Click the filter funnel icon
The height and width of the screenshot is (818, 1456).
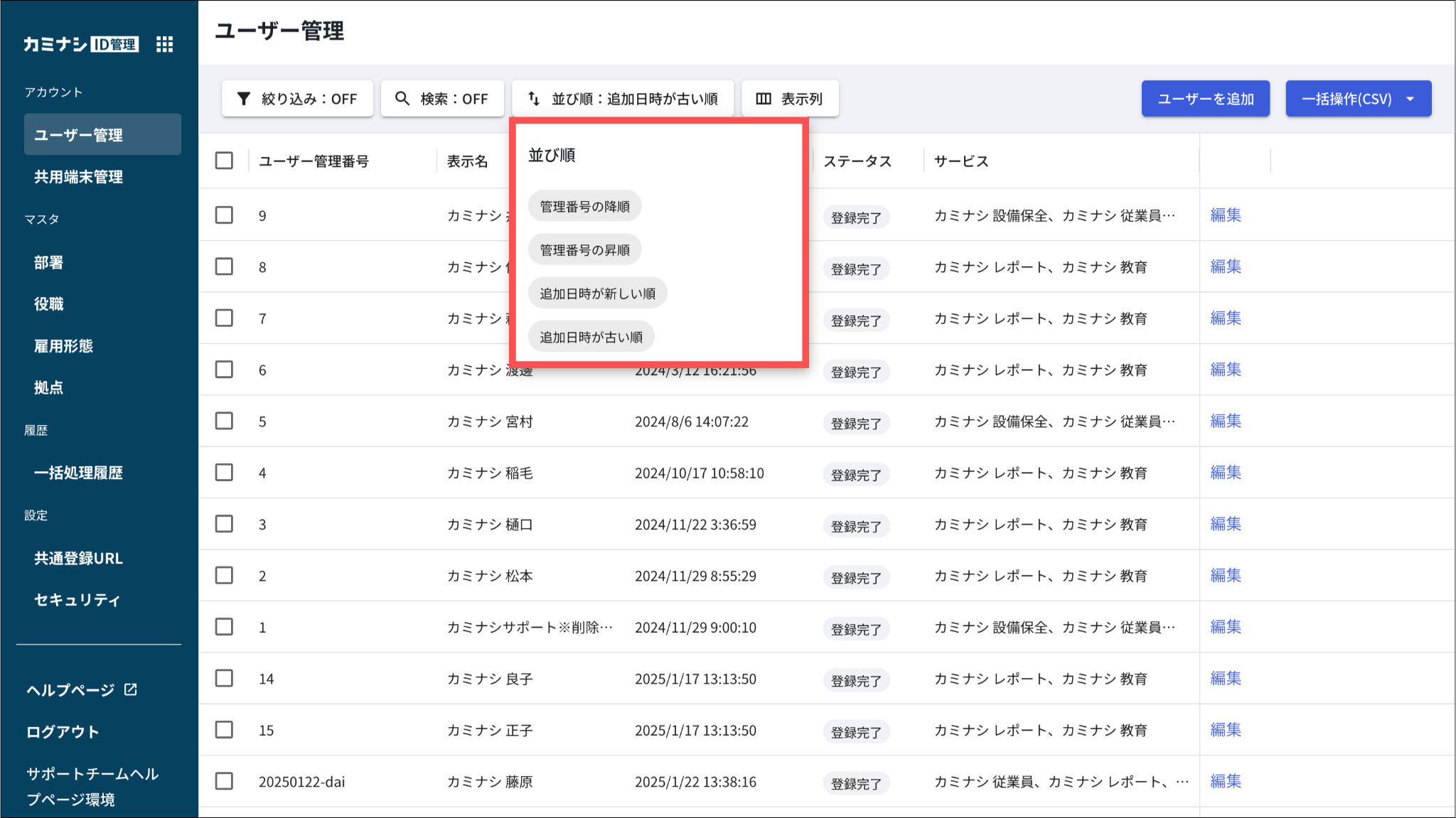(244, 99)
